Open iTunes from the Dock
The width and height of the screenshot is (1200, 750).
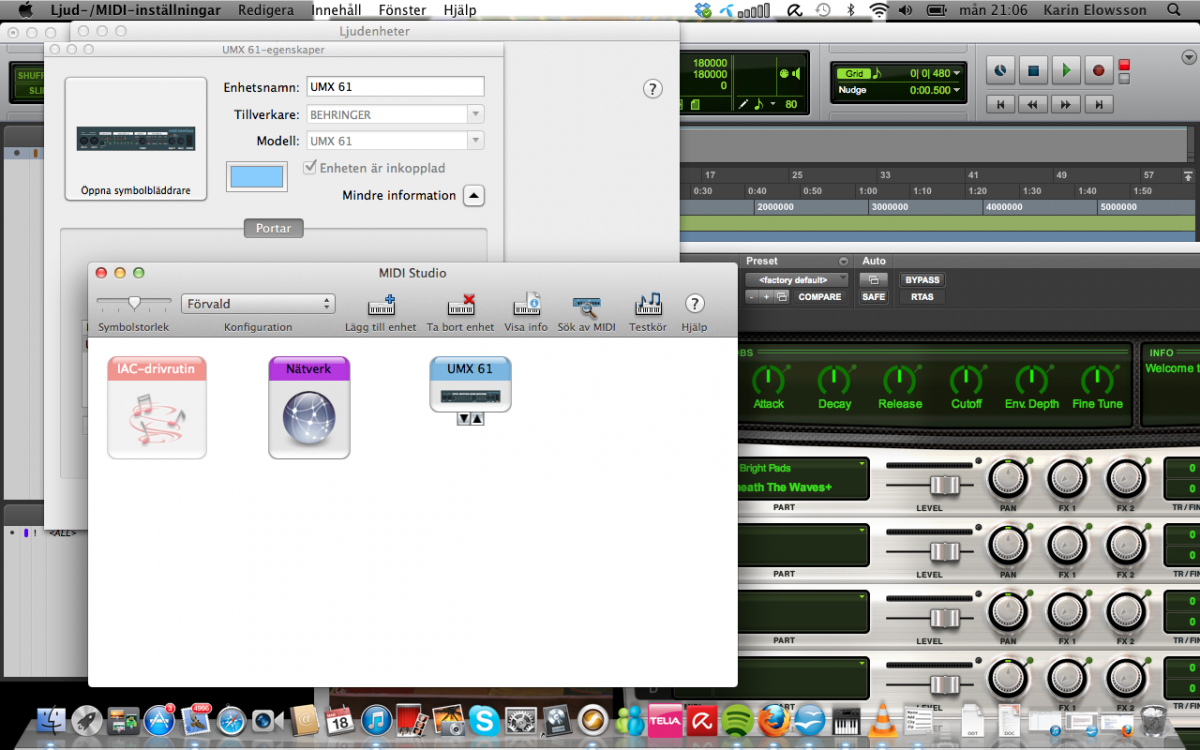(x=376, y=719)
